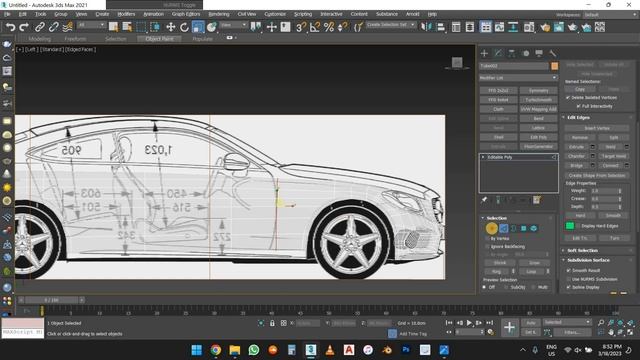Select Vertex sub-object level icon
Screen dimensions: 640x360
(491, 228)
